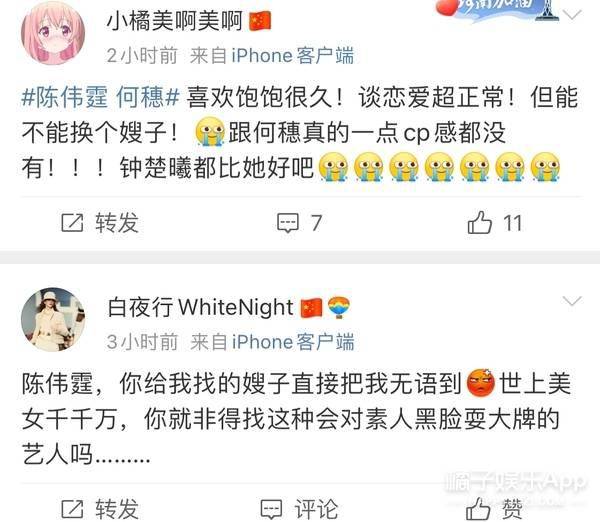Open comments via the bubble icon with 7
600x522 pixels.
[x=288, y=223]
